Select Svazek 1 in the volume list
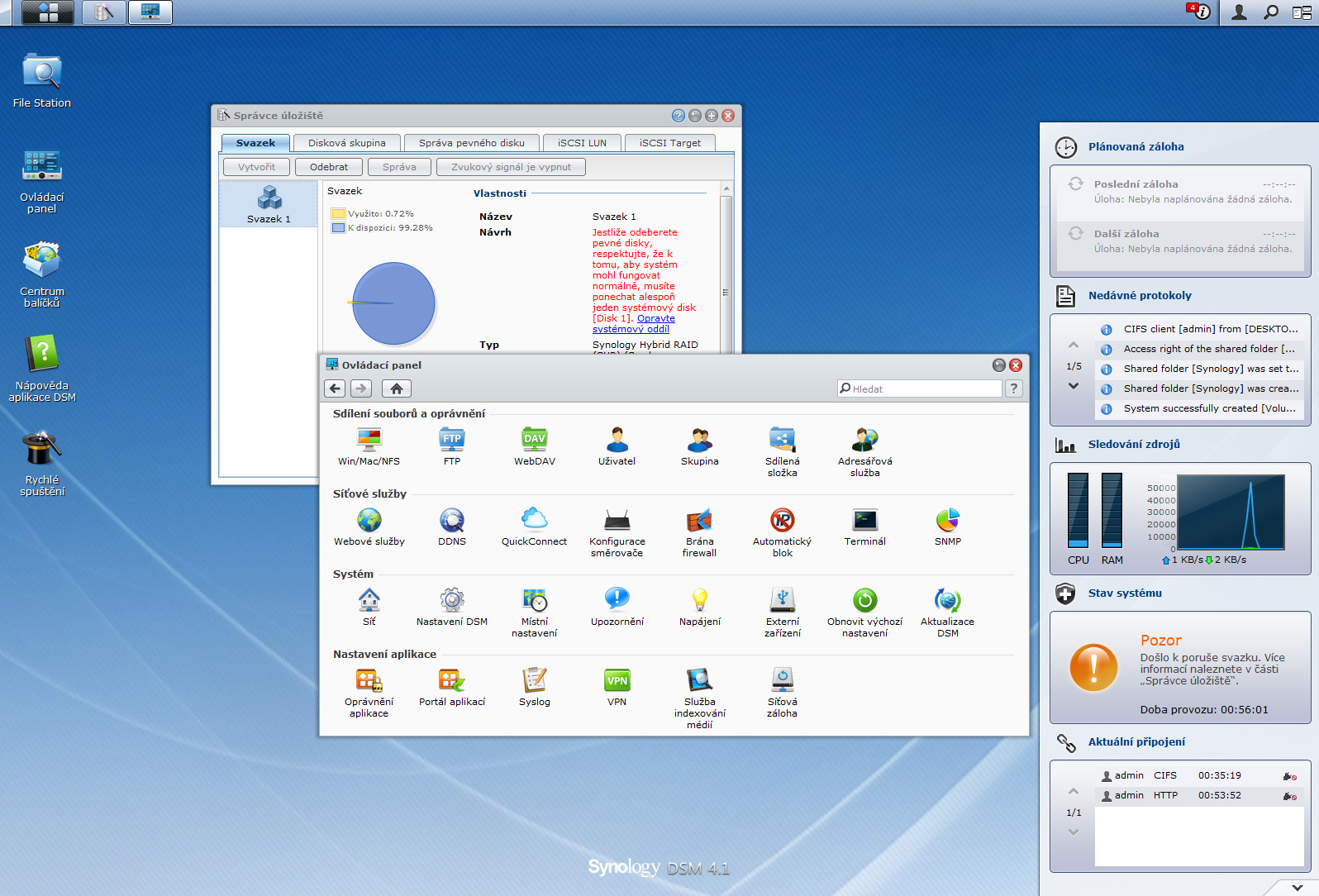The height and width of the screenshot is (896, 1319). [x=269, y=204]
